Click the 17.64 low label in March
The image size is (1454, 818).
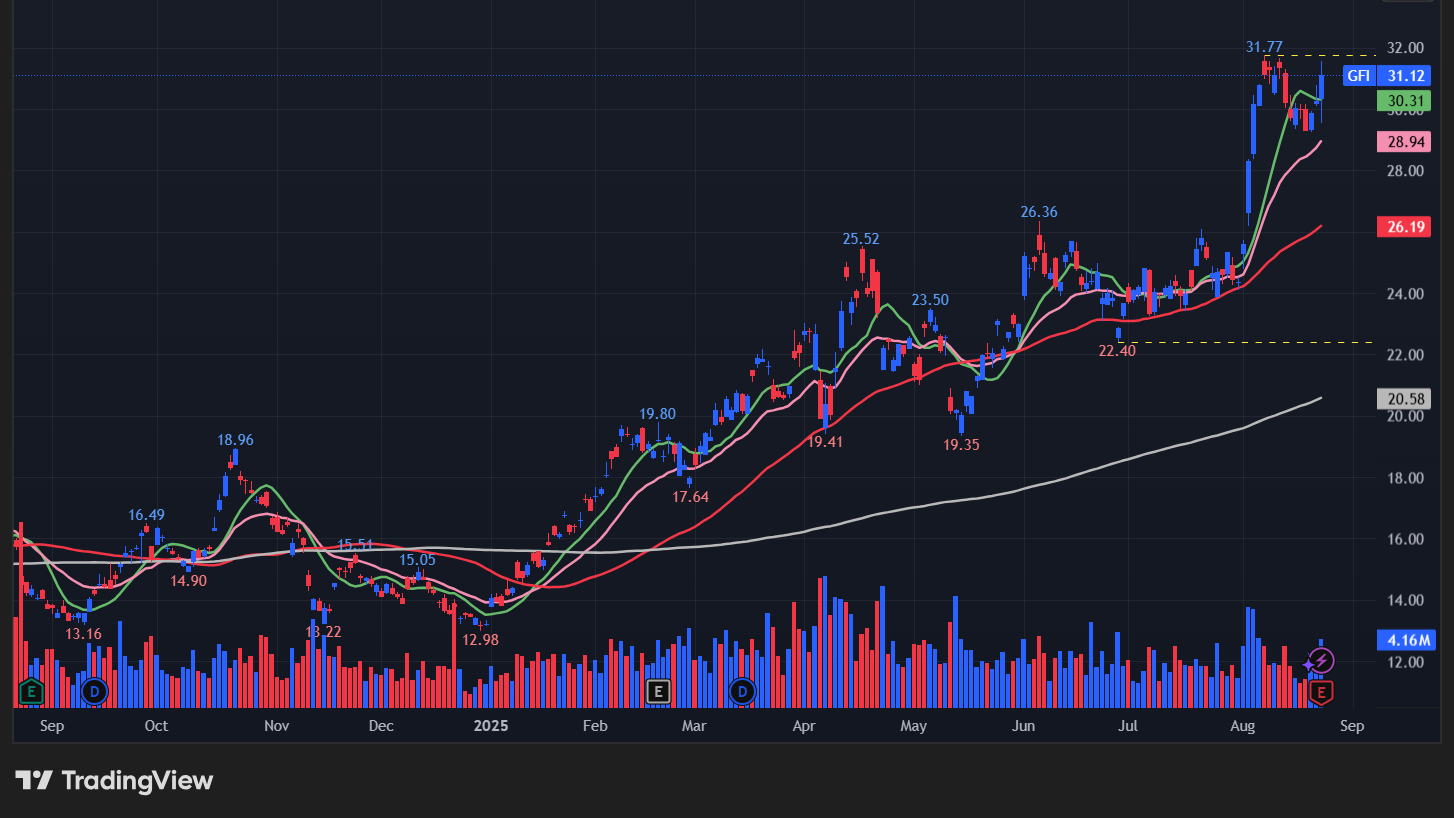coord(690,497)
